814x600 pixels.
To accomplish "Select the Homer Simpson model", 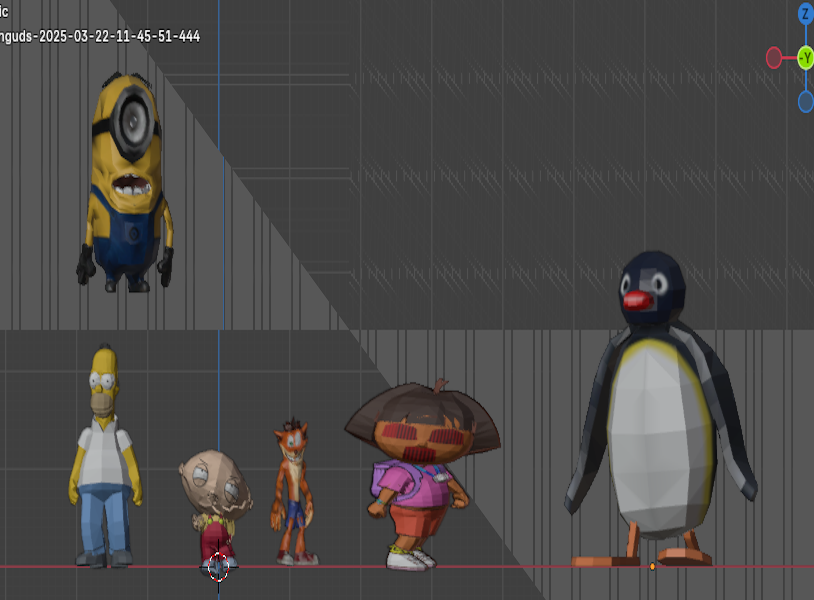I will pyautogui.click(x=105, y=454).
